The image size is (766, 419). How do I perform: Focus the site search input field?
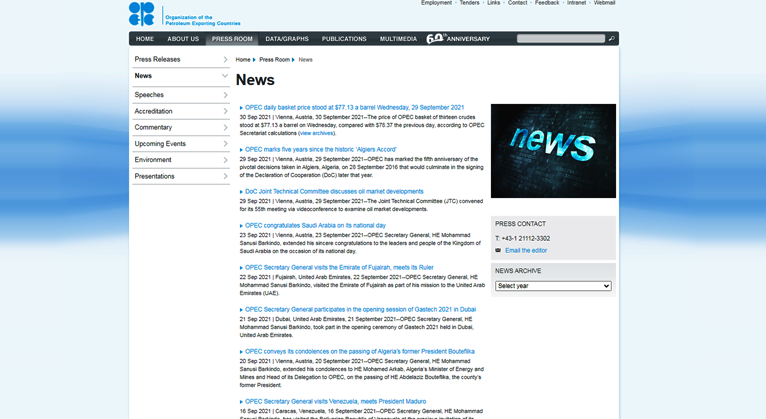(x=561, y=39)
